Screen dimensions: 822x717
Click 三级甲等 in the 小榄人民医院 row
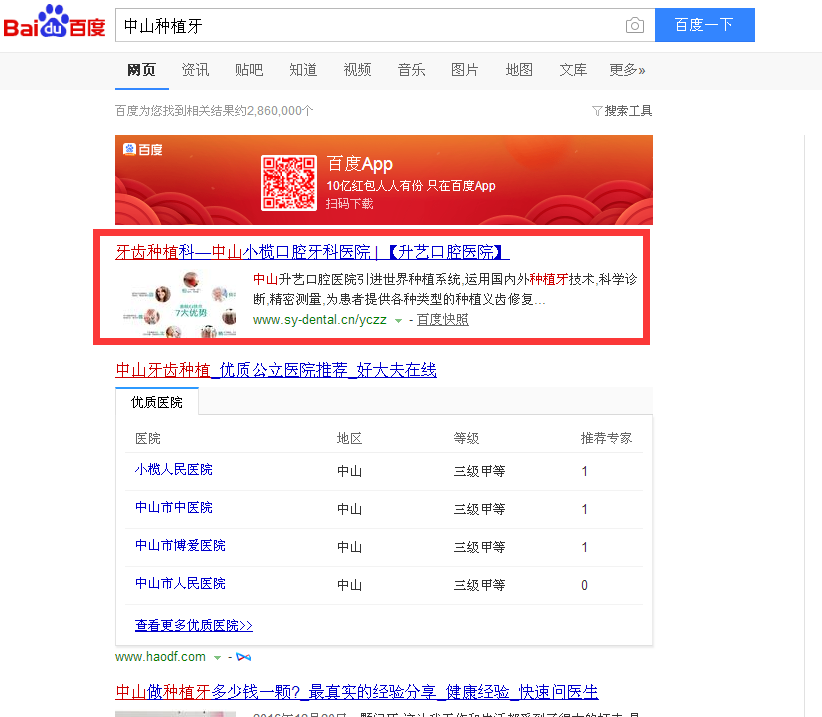(479, 471)
